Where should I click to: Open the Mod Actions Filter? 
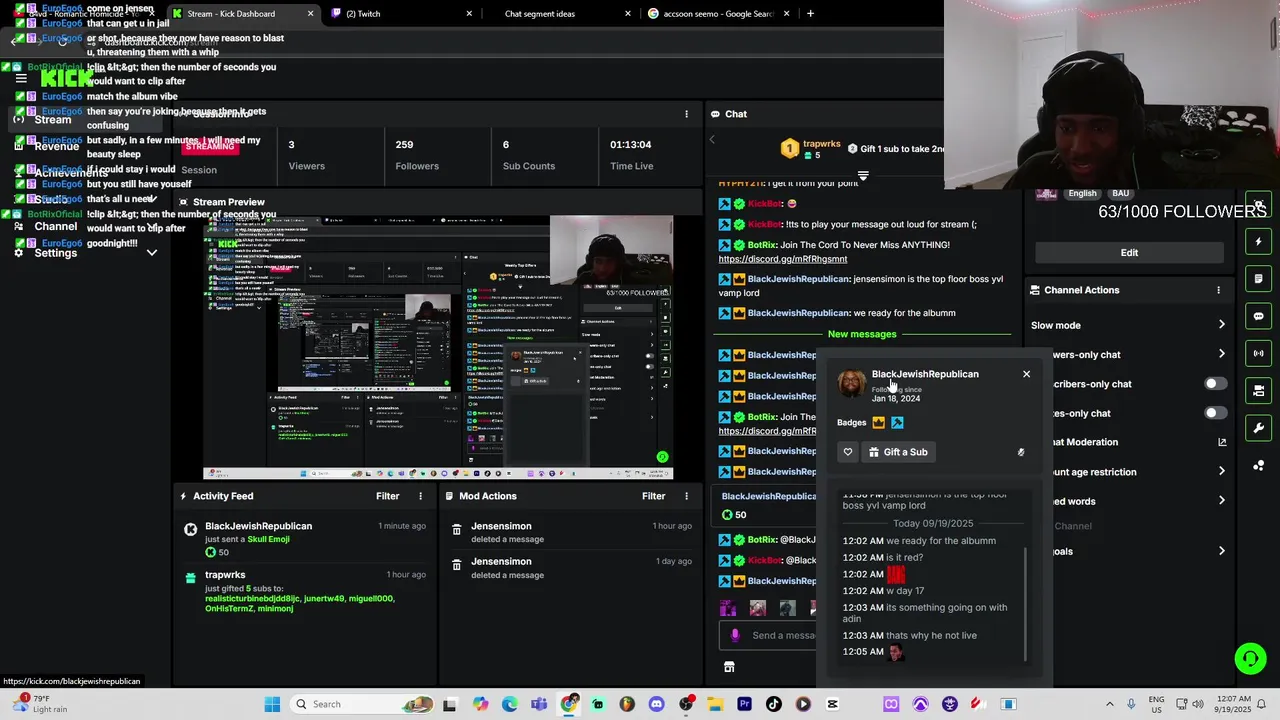[654, 496]
